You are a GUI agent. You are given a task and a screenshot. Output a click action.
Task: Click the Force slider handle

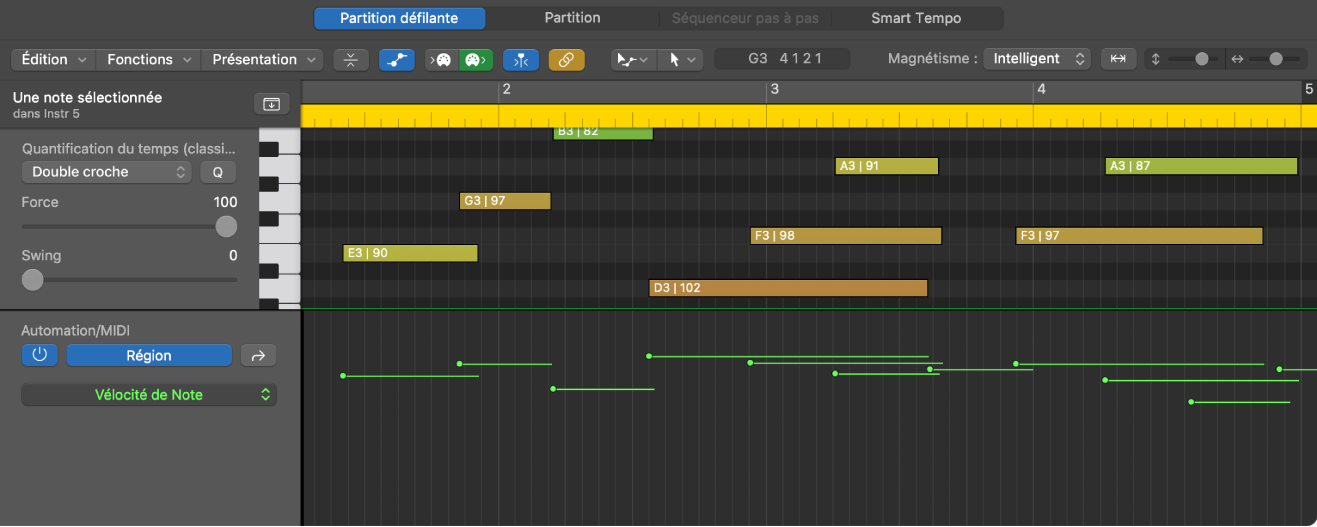(227, 226)
